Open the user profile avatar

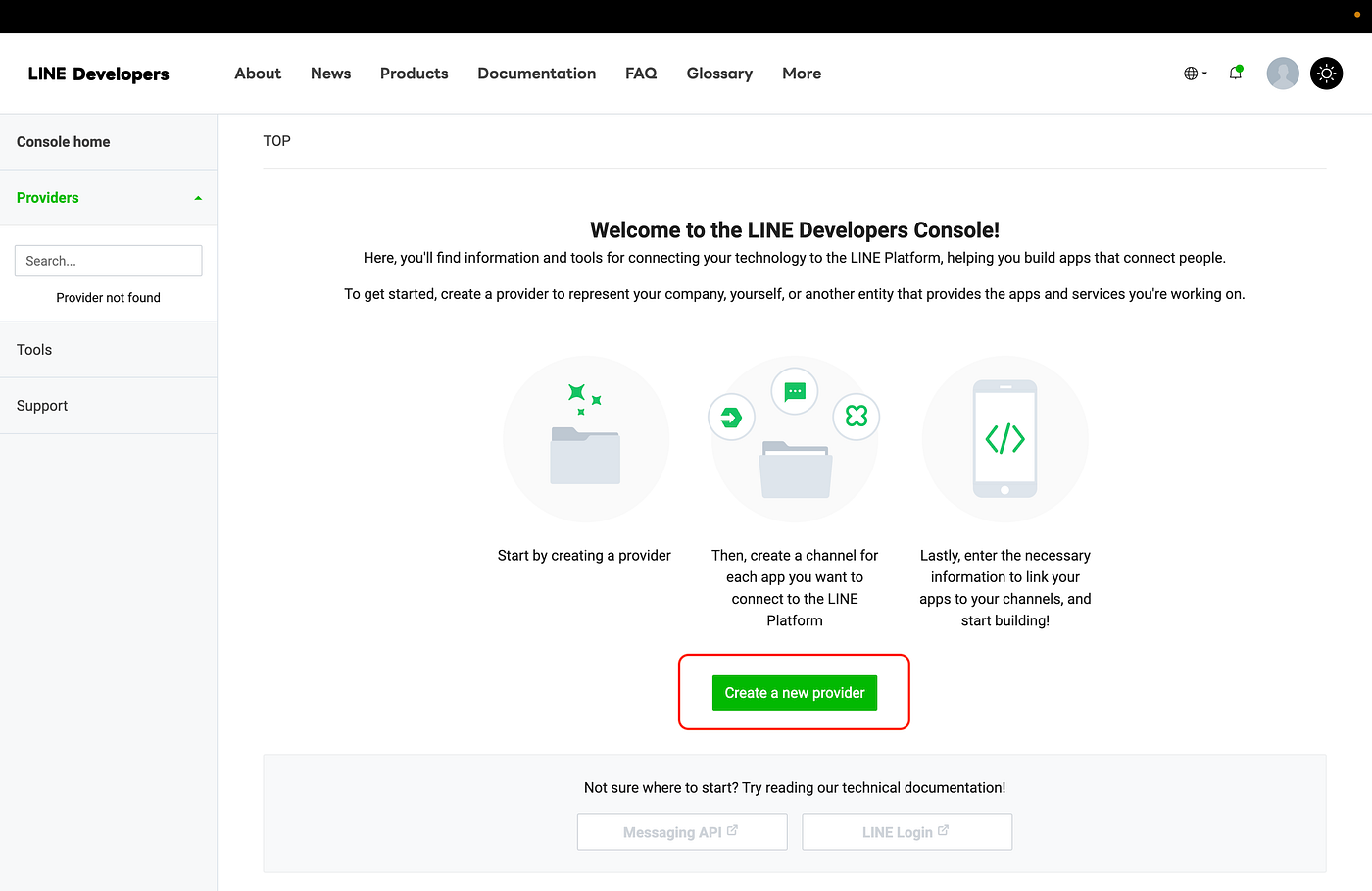[x=1283, y=74]
